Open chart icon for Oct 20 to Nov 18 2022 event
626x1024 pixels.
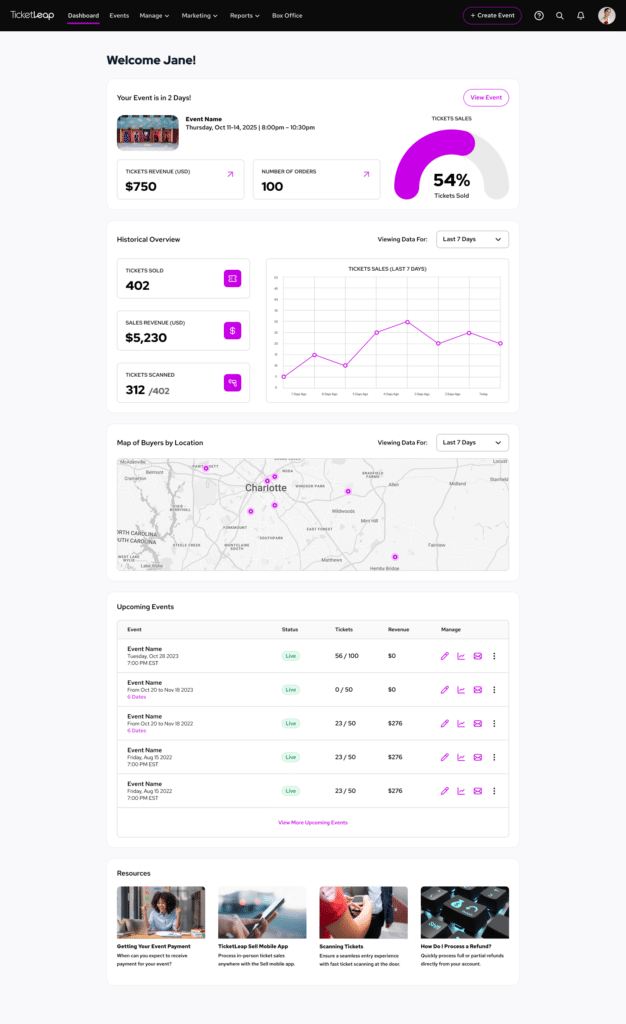(461, 724)
